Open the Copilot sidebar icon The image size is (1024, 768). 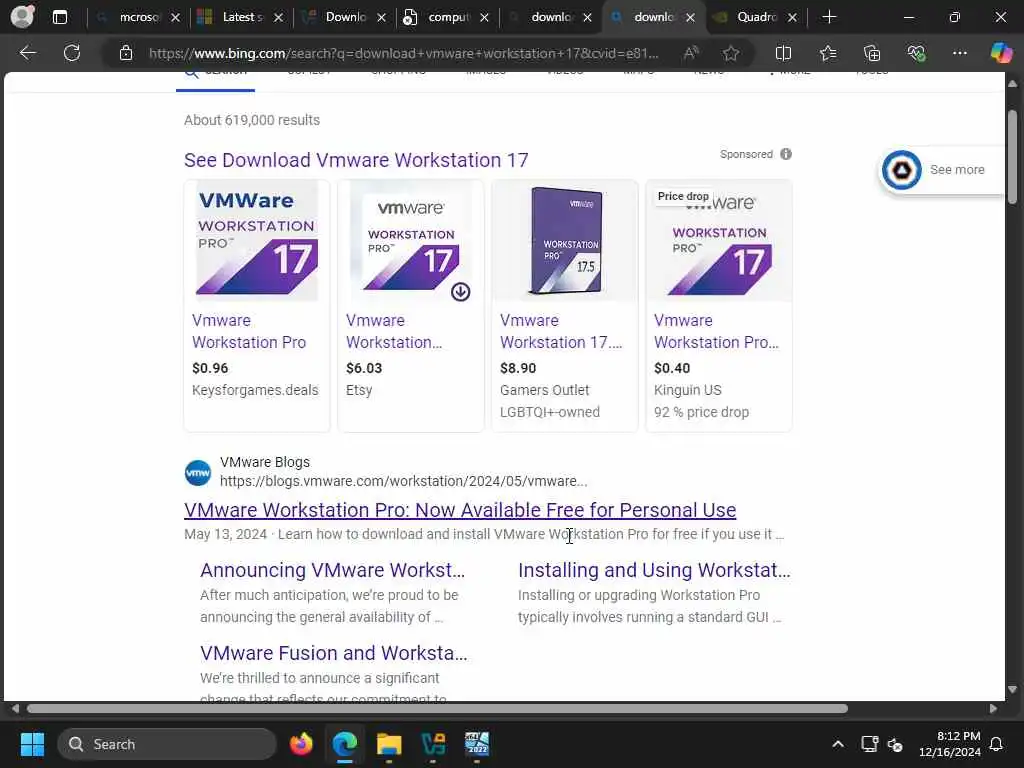1001,53
